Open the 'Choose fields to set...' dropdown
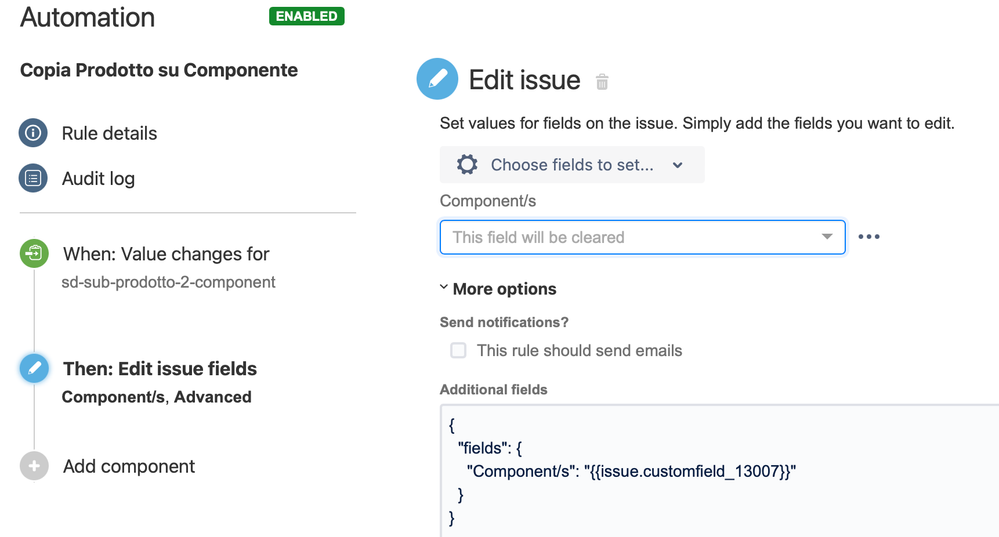Viewport: 999px width, 537px height. click(x=572, y=165)
